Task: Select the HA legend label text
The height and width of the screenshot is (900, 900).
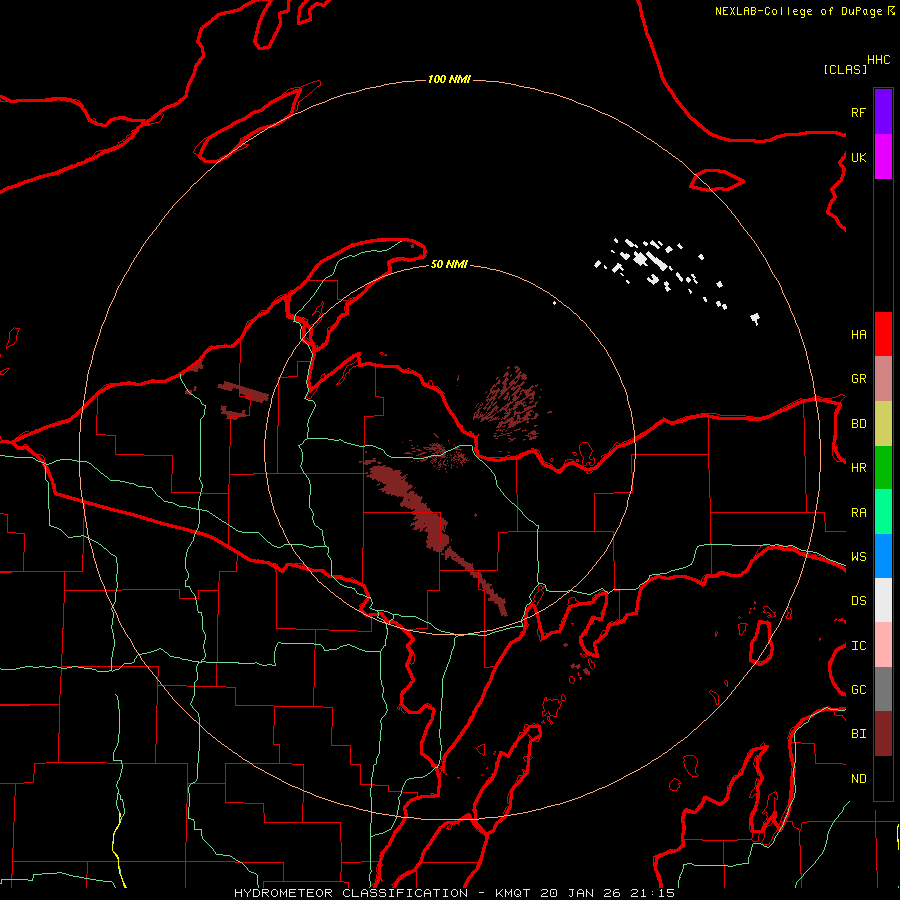Action: (x=858, y=334)
